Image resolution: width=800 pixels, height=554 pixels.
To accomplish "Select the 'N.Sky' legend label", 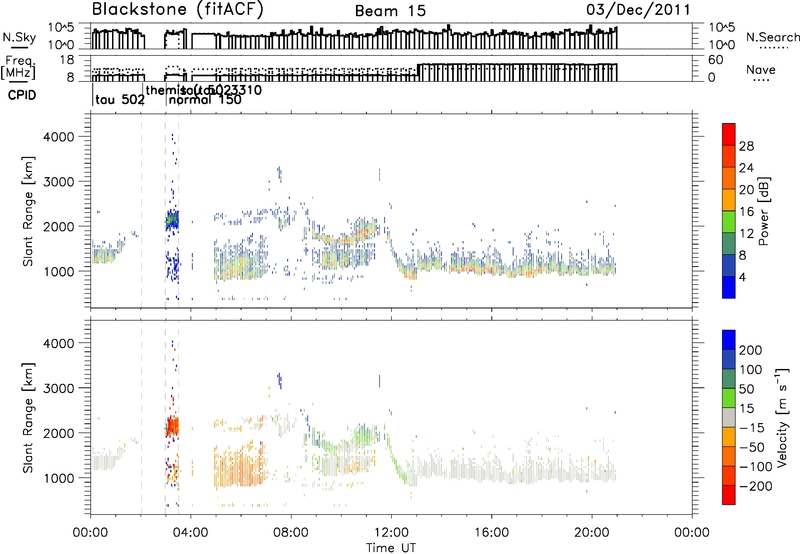I will [19, 37].
